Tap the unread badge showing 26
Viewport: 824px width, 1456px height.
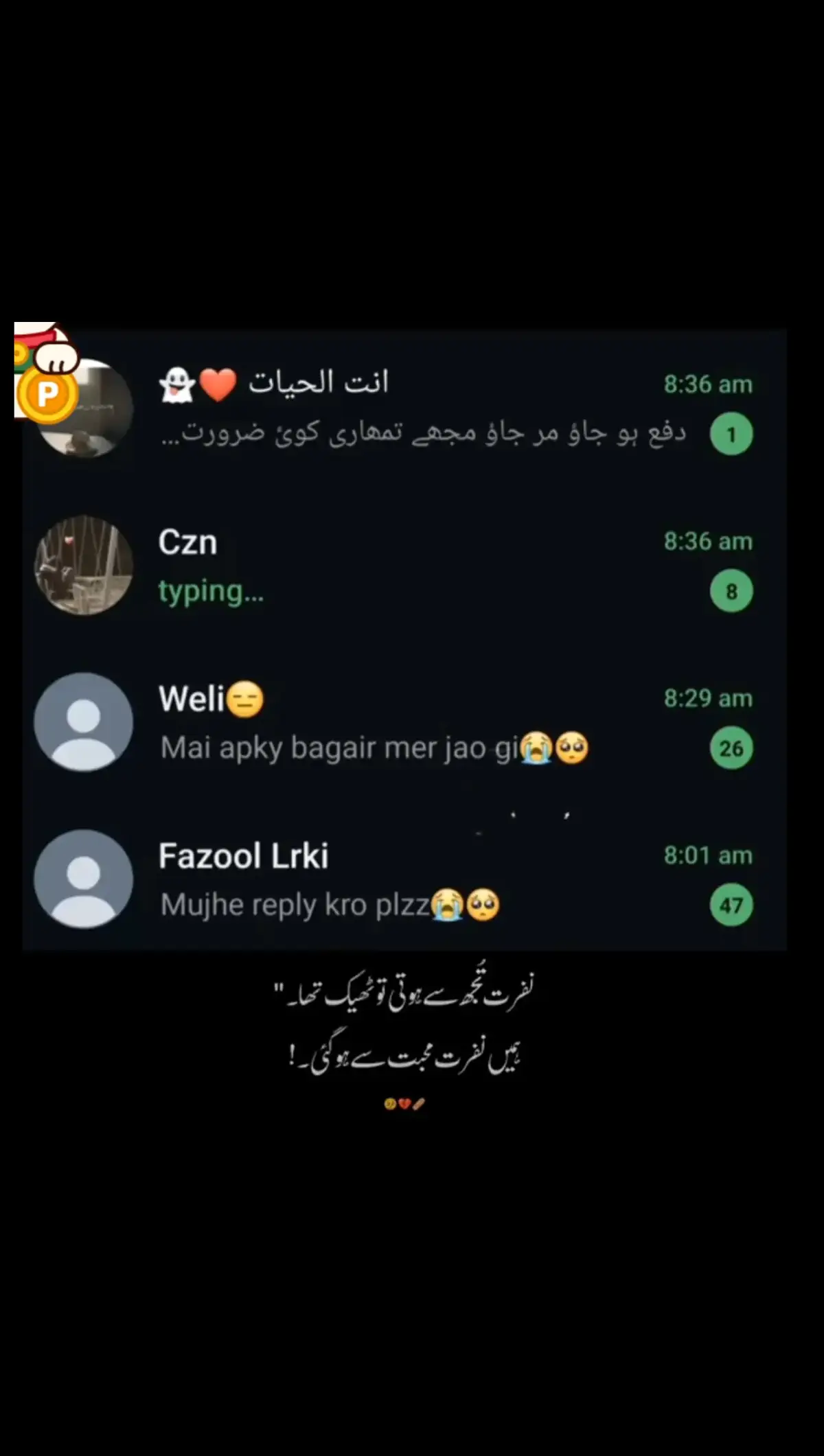731,748
